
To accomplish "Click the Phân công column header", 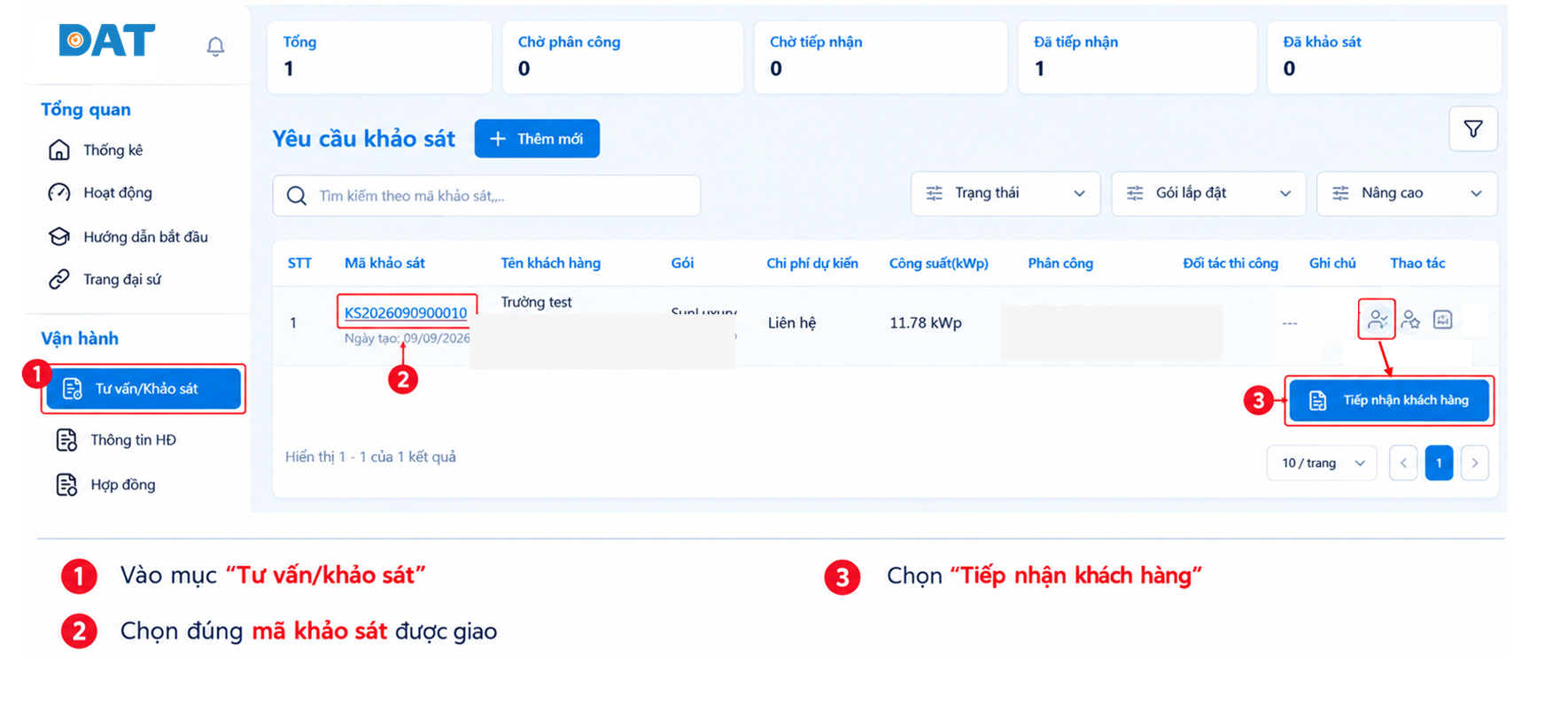I will pyautogui.click(x=1060, y=263).
